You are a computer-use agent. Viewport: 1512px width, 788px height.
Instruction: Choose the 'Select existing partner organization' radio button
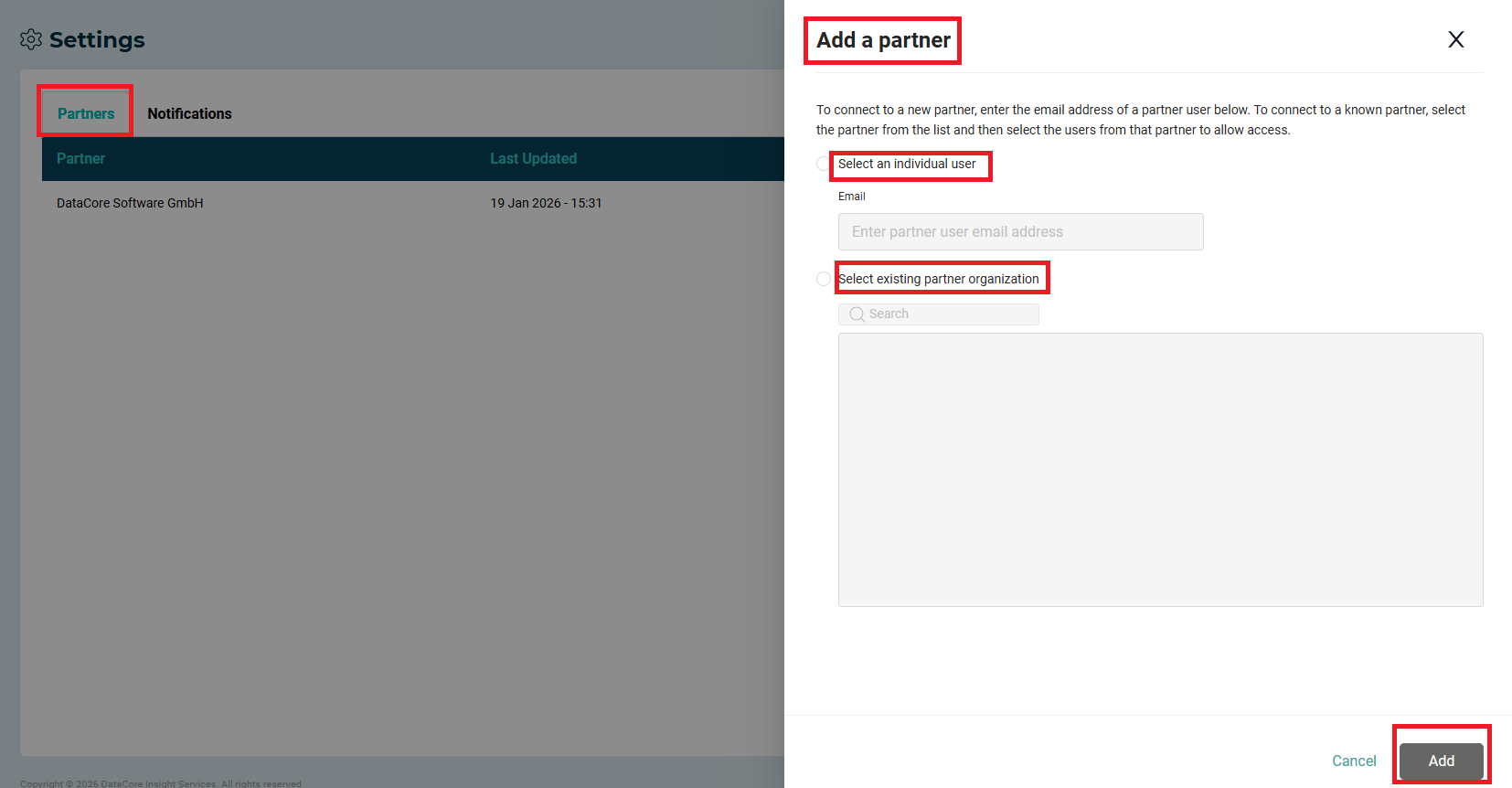823,279
